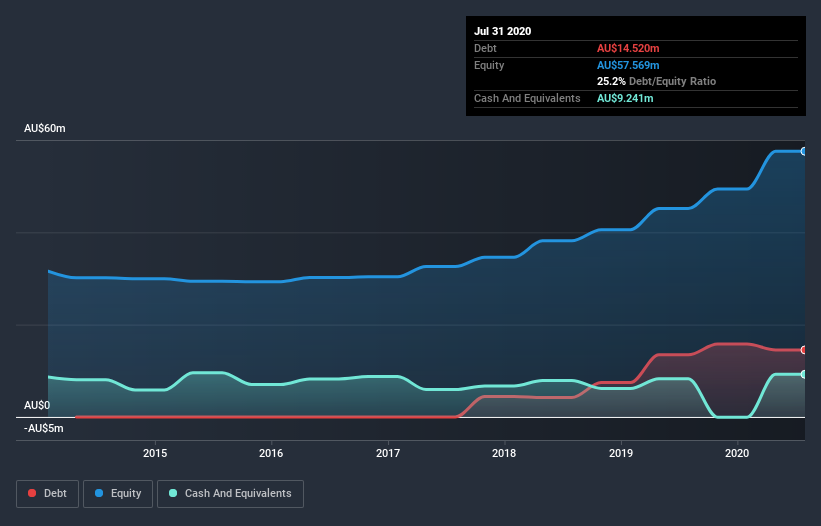The height and width of the screenshot is (526, 821).
Task: Click the tooltip's Cash And Equivalents label
Action: [527, 98]
